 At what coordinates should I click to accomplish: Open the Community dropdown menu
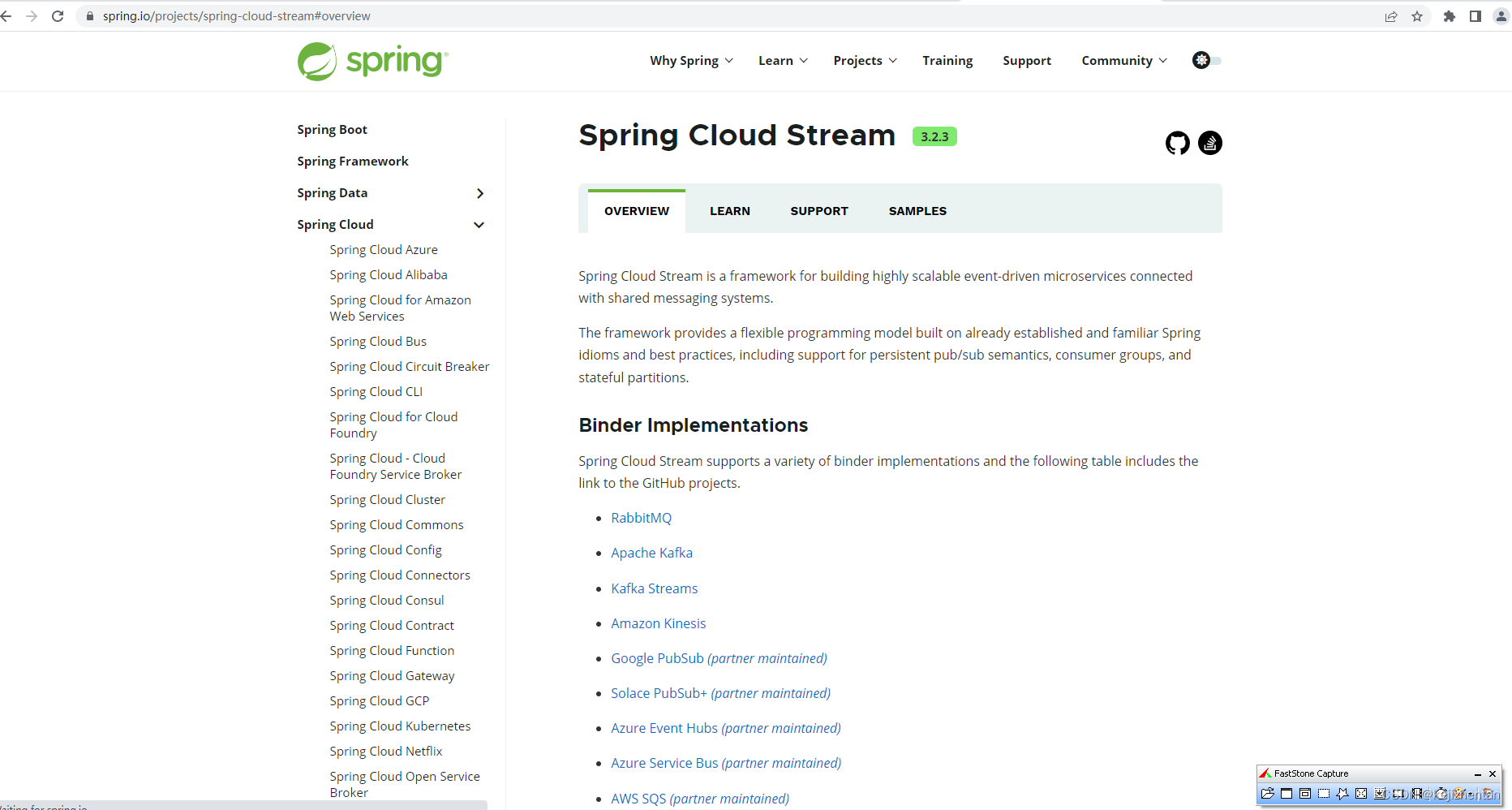1125,61
